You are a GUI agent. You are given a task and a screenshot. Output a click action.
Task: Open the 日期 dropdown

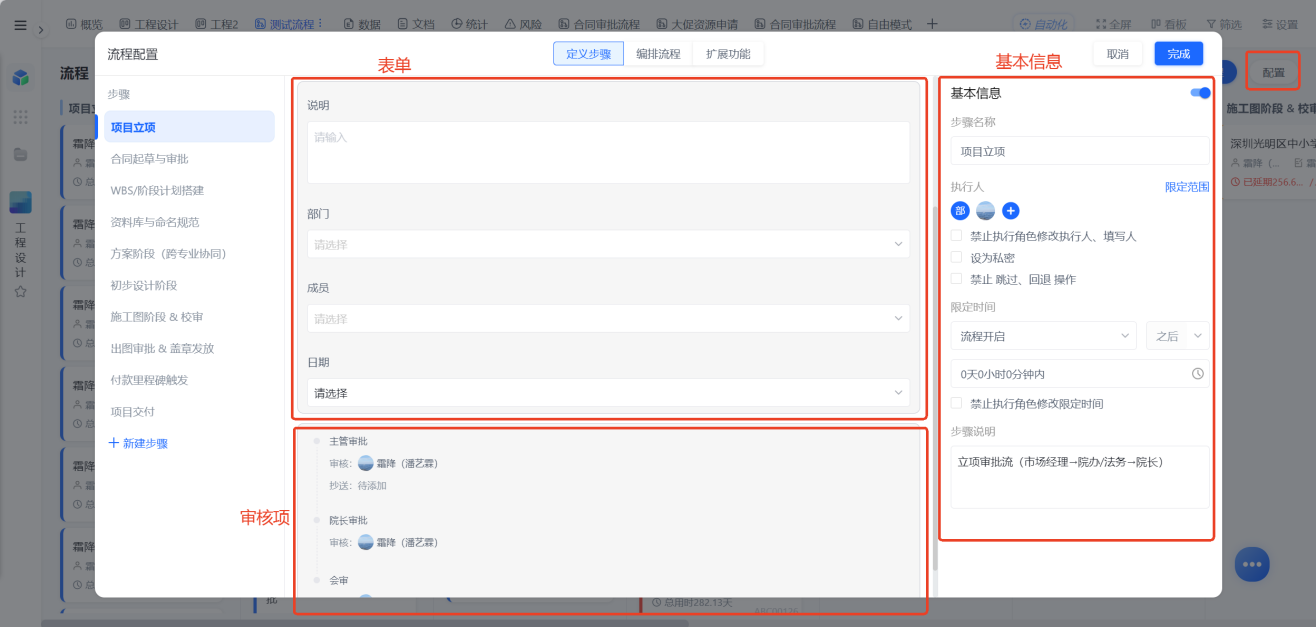point(608,393)
